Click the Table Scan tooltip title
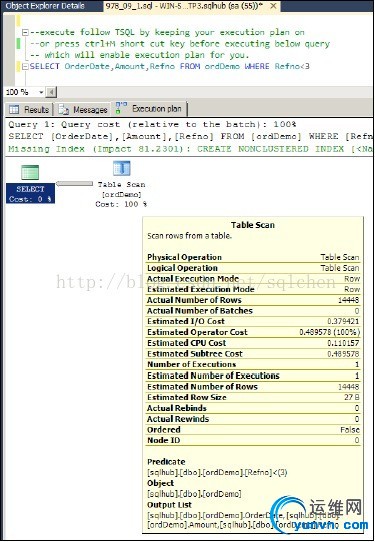 tap(253, 225)
